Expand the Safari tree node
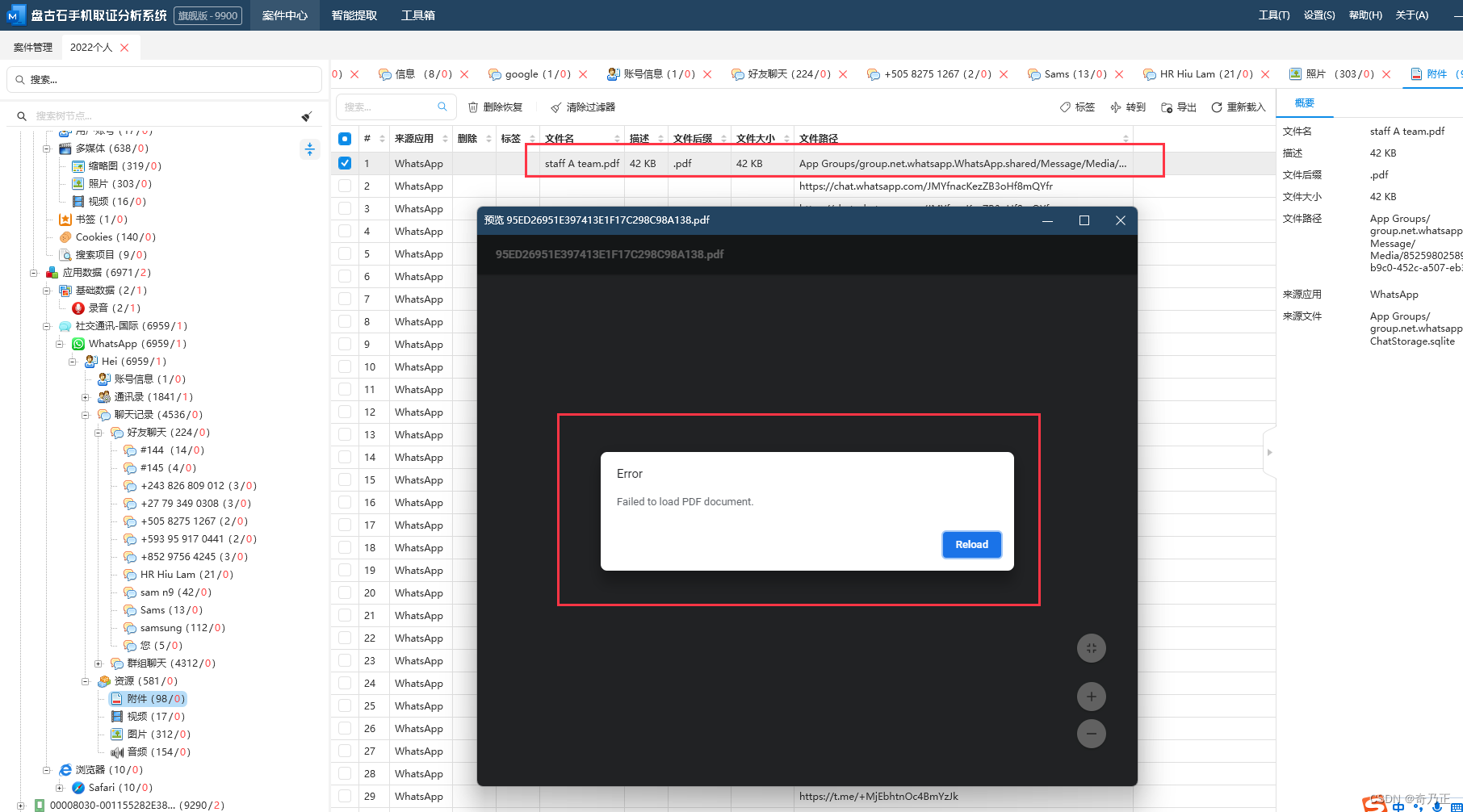 pyautogui.click(x=60, y=788)
